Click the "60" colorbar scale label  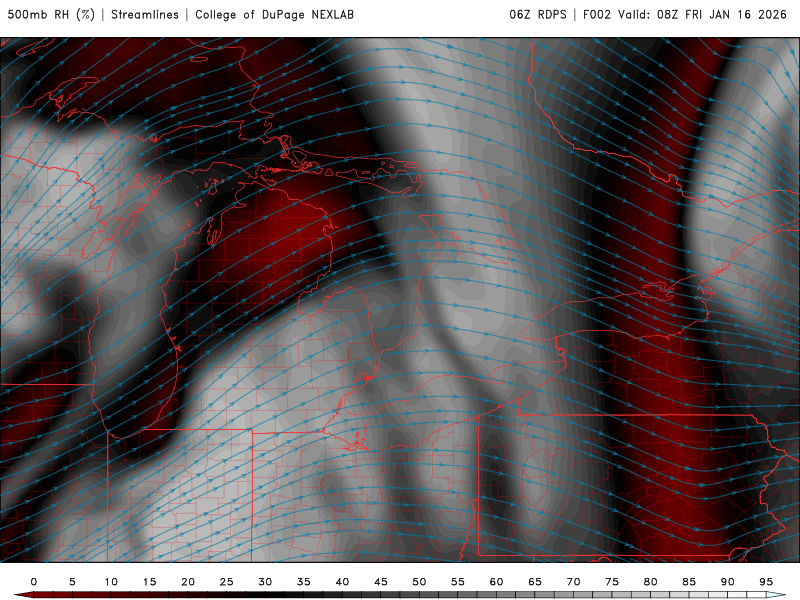point(496,582)
